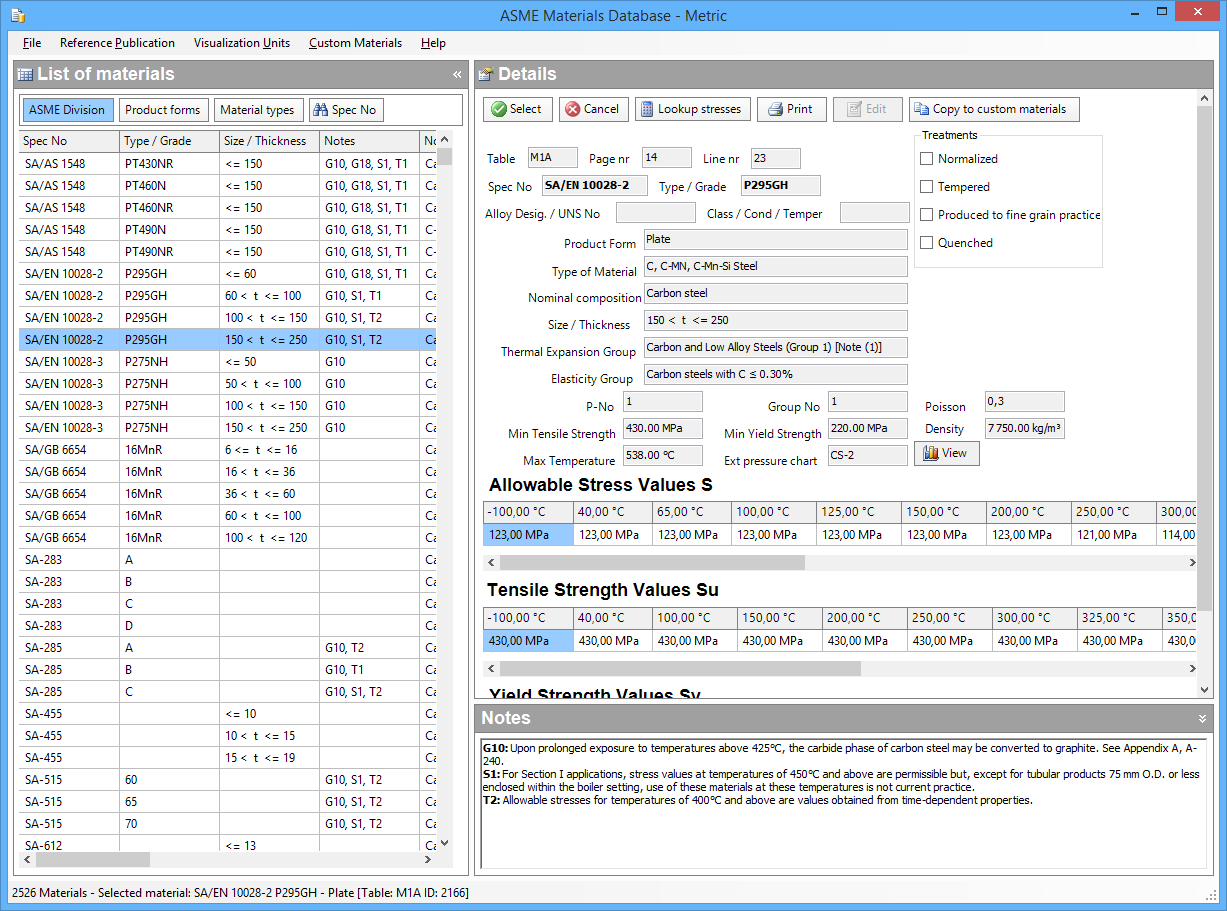Sort the list by the Spec No column
Image resolution: width=1227 pixels, height=911 pixels.
70,141
